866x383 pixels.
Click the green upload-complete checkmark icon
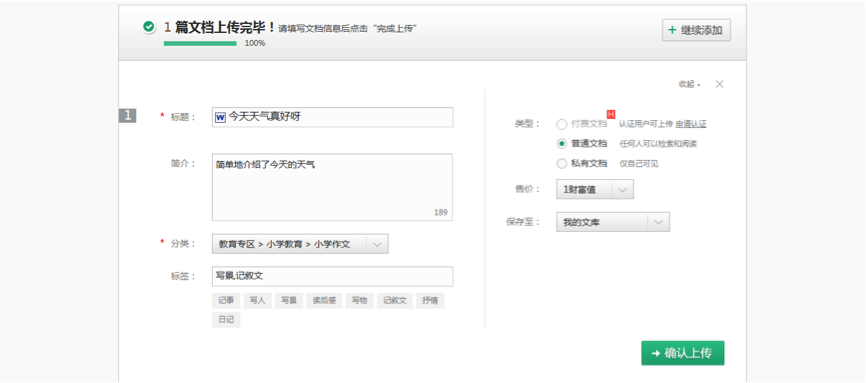[x=148, y=27]
